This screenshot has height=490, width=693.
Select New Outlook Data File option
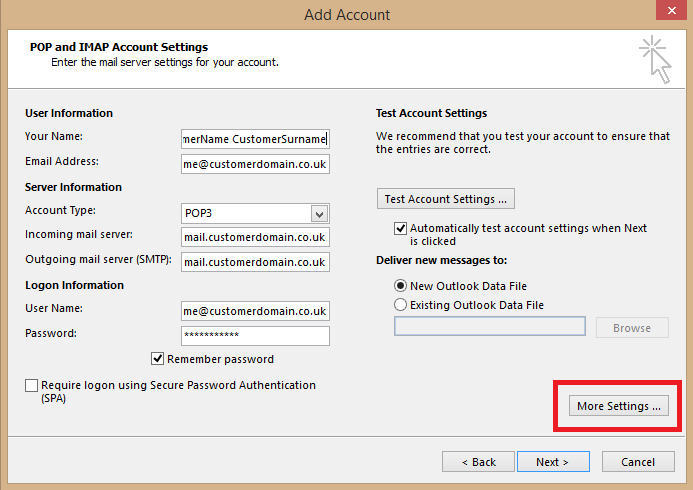[x=401, y=286]
